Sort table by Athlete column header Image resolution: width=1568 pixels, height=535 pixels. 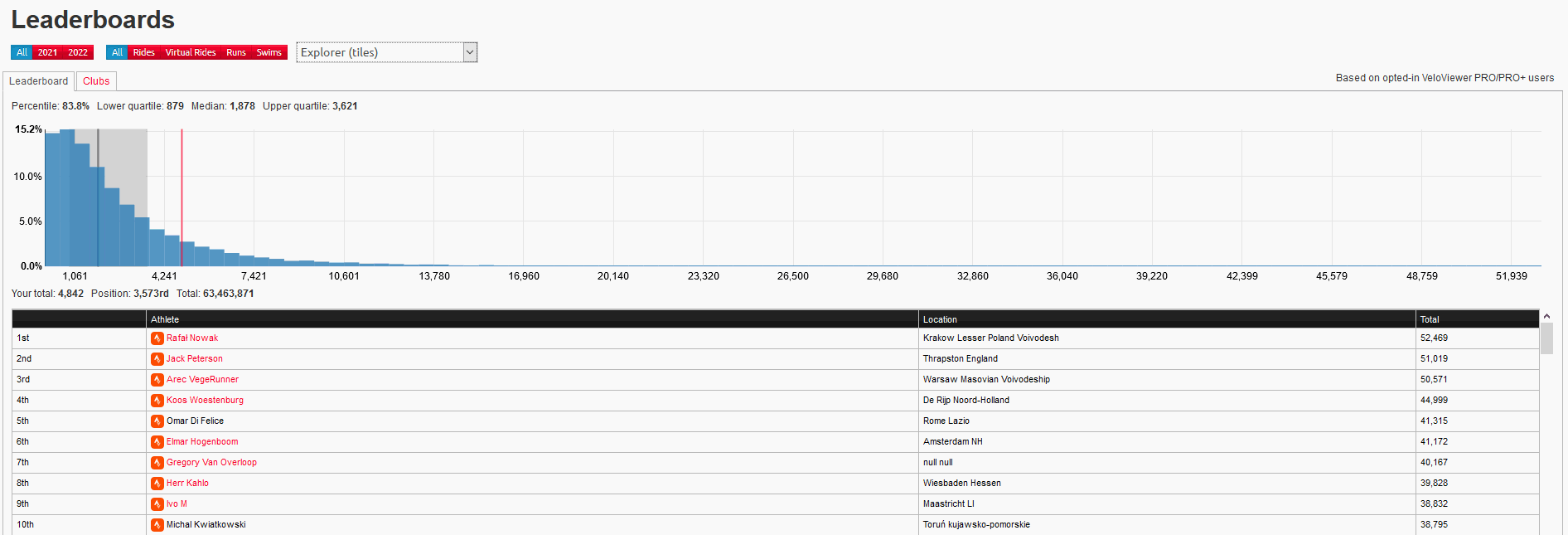tap(532, 319)
